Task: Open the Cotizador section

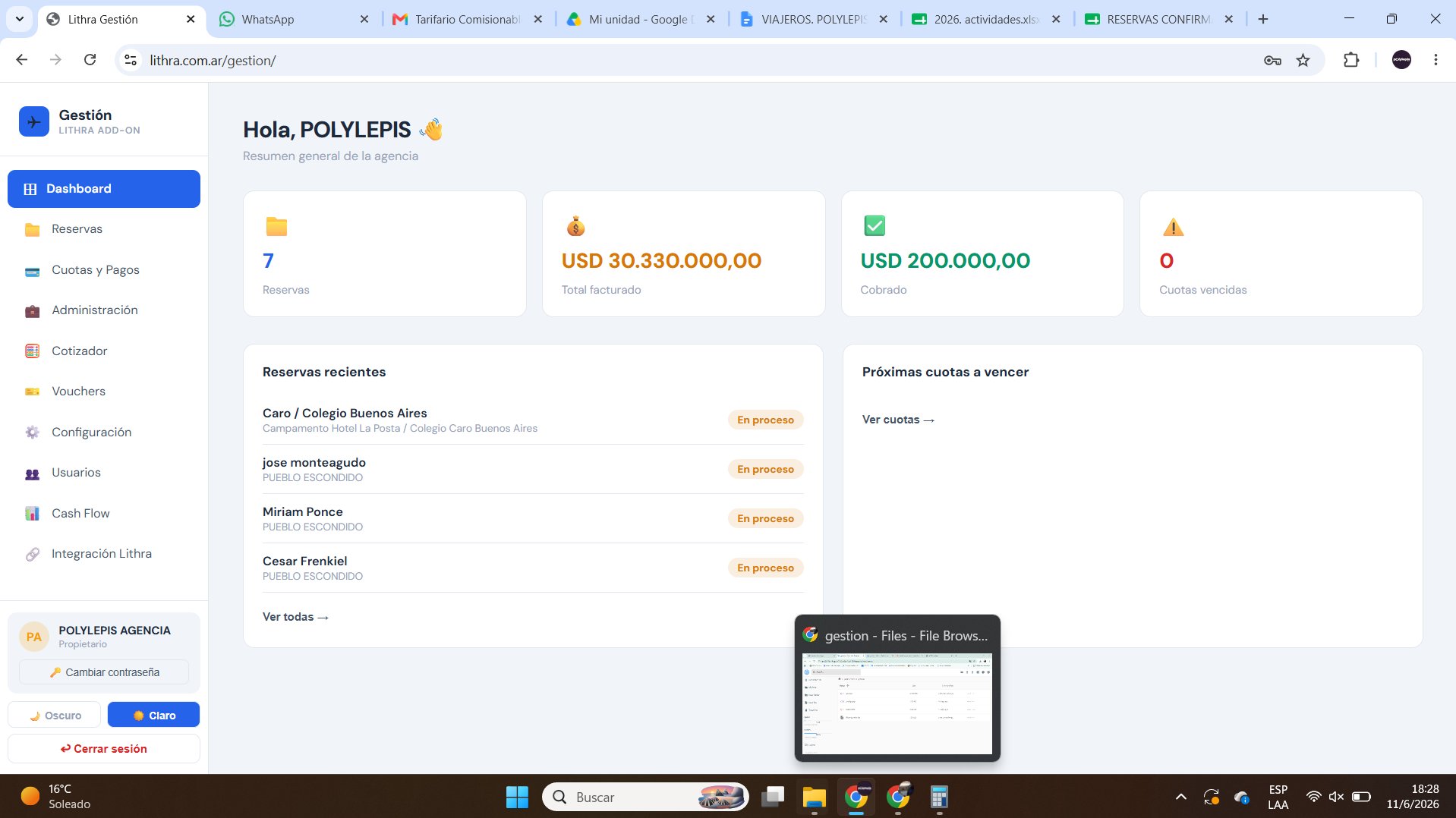Action: pyautogui.click(x=104, y=351)
